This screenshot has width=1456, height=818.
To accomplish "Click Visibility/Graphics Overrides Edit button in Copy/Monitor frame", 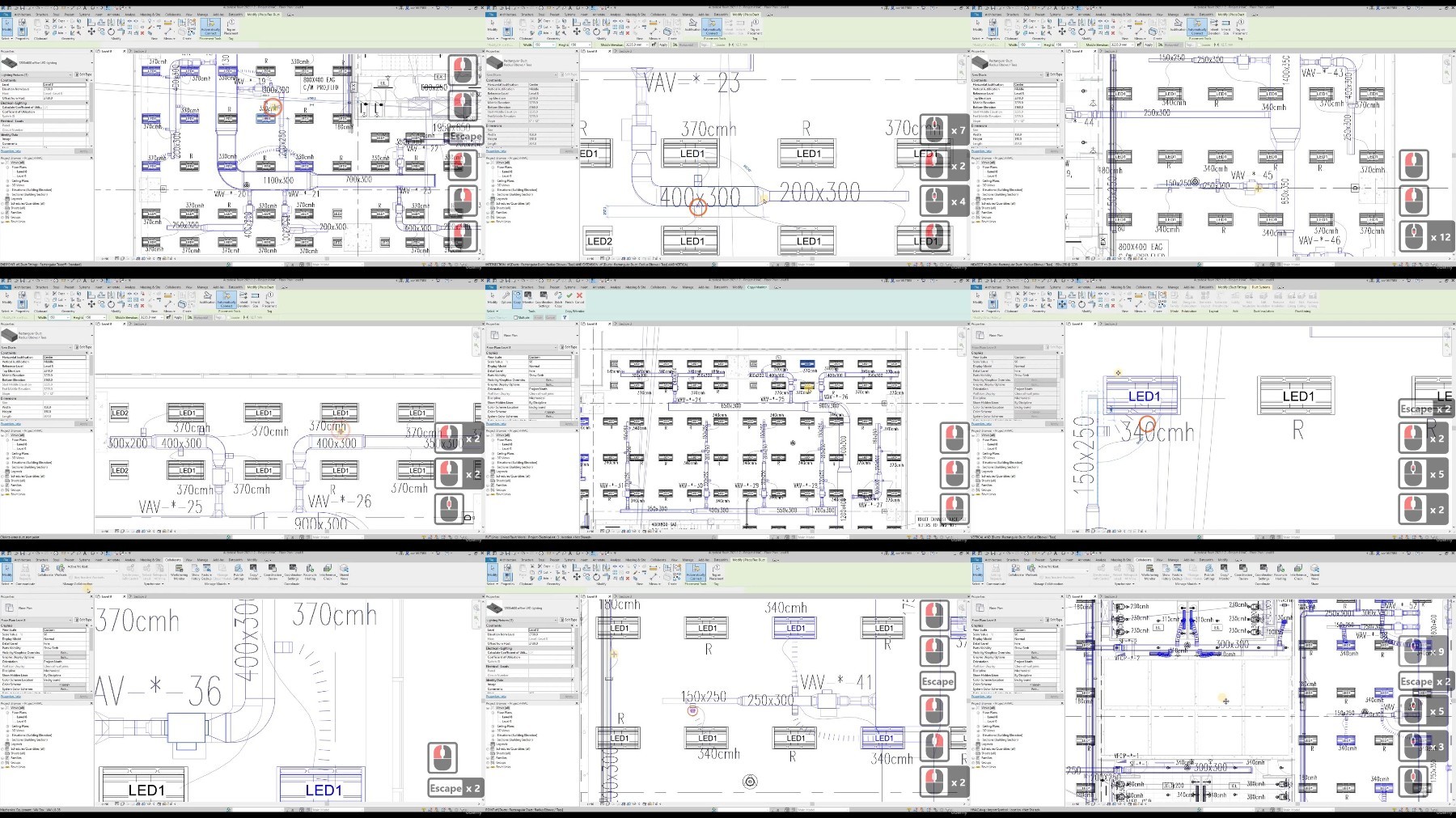I will pos(550,379).
